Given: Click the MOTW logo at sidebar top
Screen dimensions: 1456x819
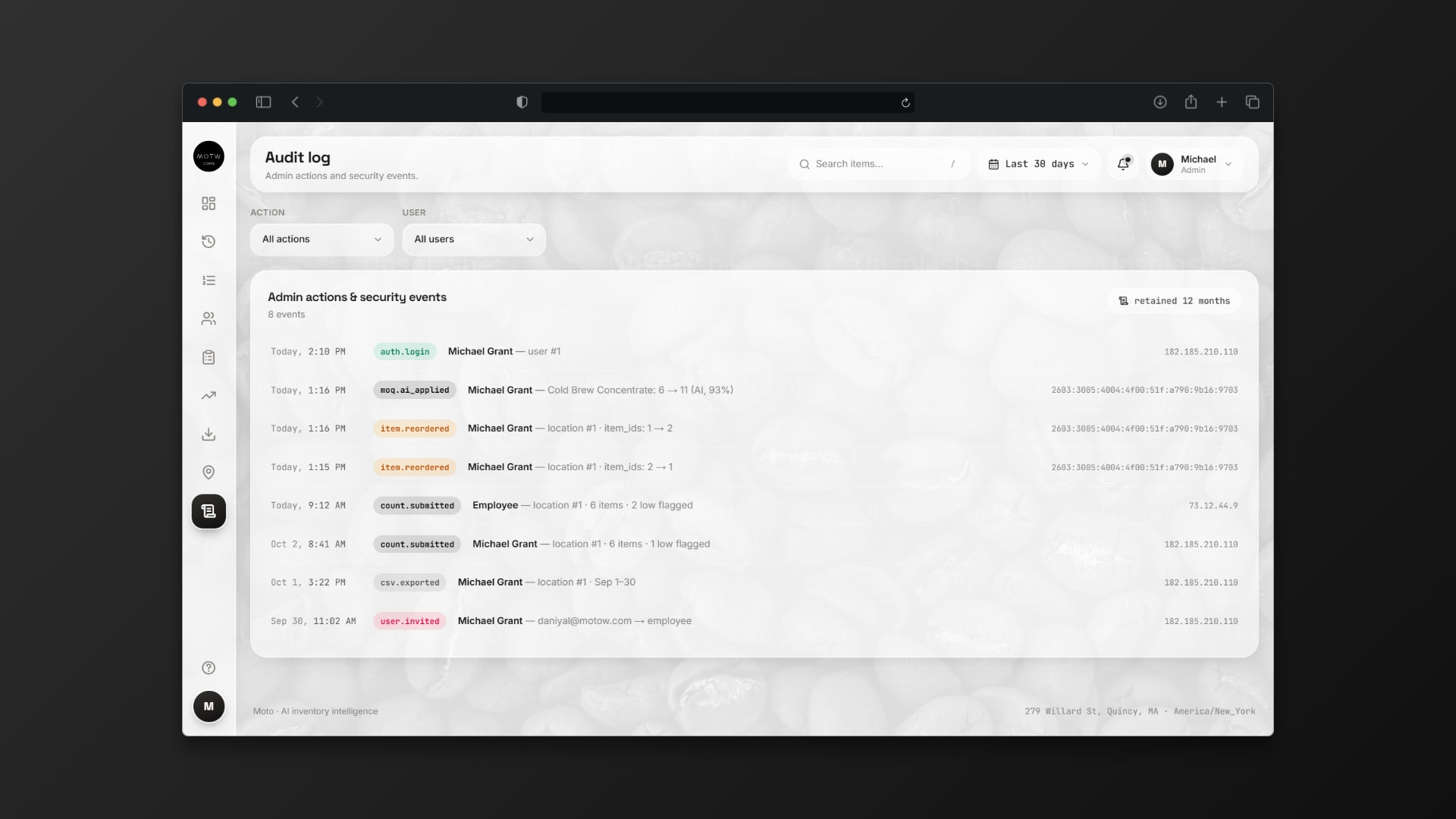Looking at the screenshot, I should click(x=209, y=156).
